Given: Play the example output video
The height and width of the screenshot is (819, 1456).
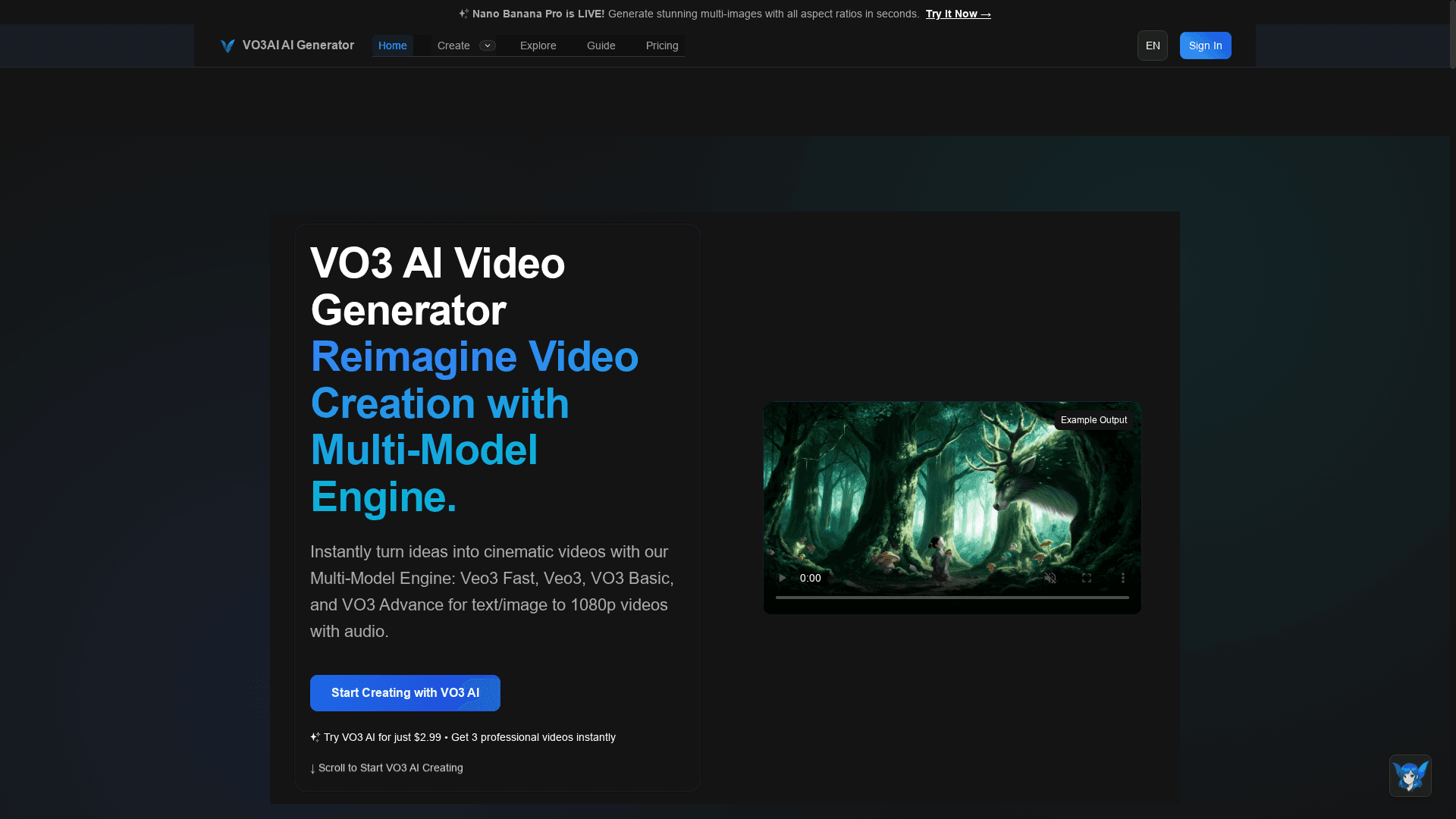Looking at the screenshot, I should click(x=783, y=578).
